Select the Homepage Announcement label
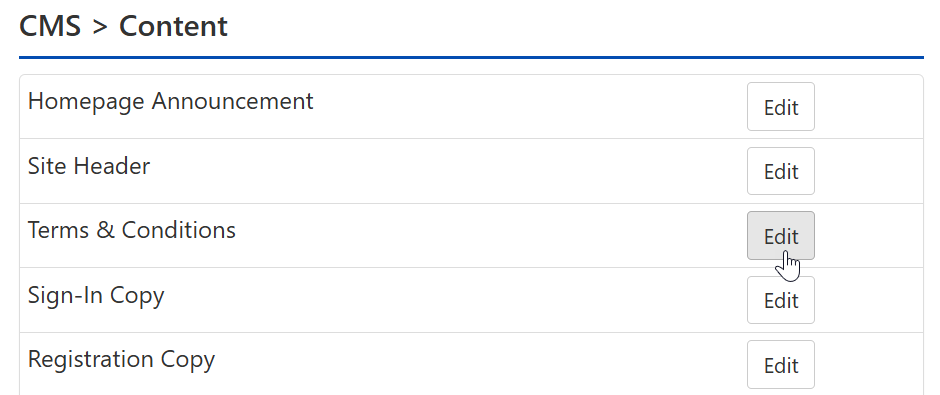940x395 pixels. click(170, 101)
